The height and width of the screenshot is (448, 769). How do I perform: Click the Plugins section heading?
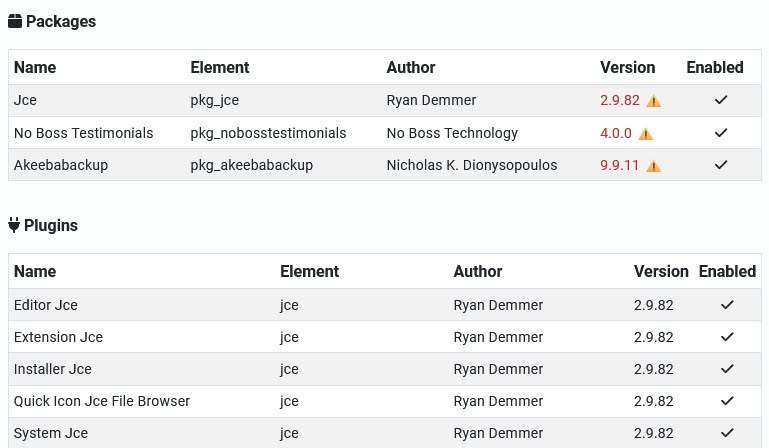pos(51,225)
